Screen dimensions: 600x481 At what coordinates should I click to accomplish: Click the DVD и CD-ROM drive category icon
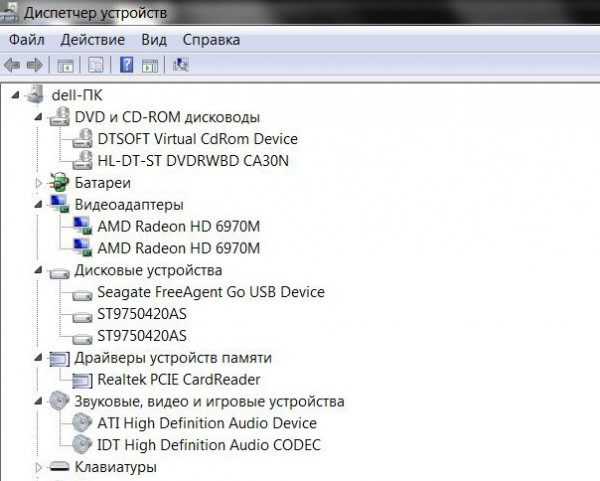pyautogui.click(x=59, y=117)
